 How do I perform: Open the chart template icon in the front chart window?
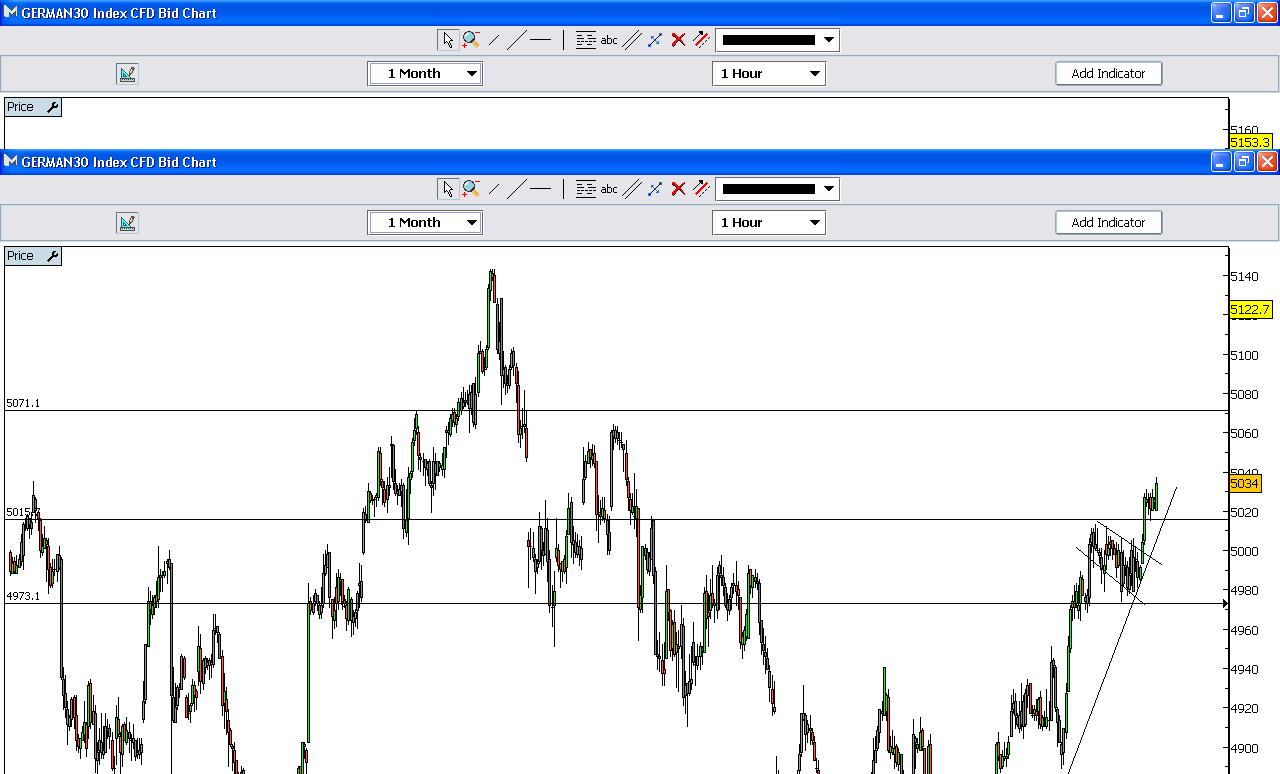[x=127, y=223]
